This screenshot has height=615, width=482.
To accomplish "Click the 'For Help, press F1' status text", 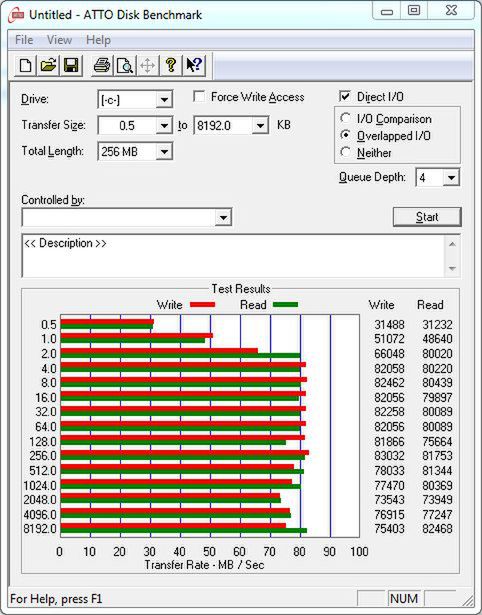I will (56, 599).
